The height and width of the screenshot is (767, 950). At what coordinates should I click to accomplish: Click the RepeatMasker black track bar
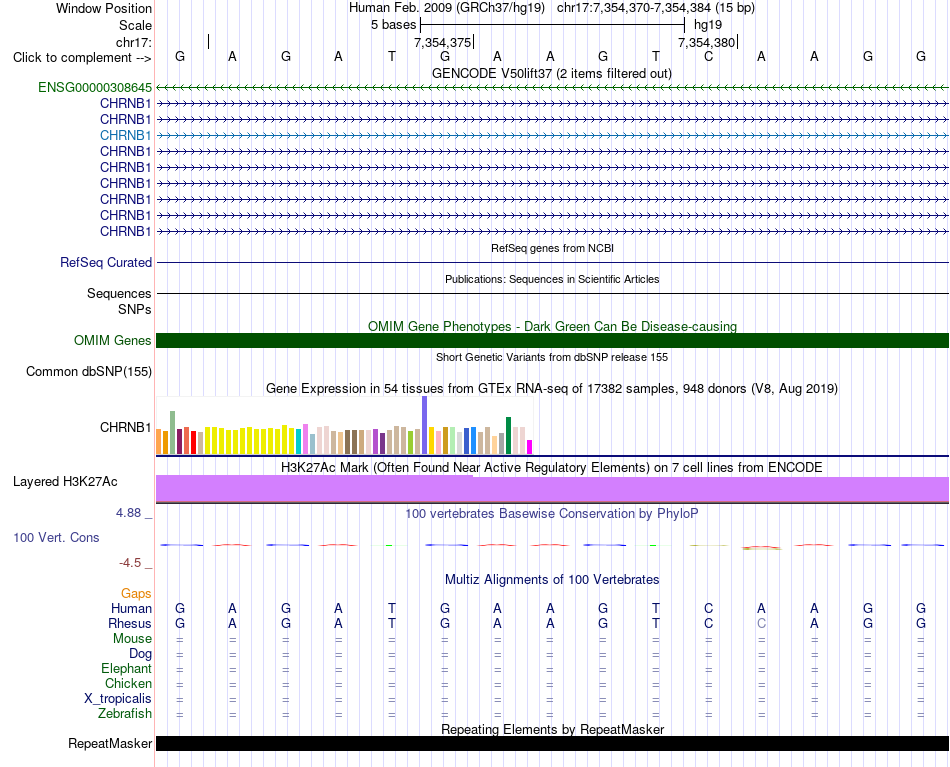pyautogui.click(x=552, y=743)
